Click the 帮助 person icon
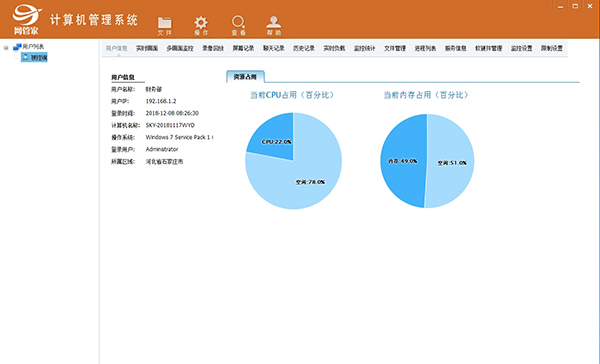The height and width of the screenshot is (364, 600). [274, 26]
